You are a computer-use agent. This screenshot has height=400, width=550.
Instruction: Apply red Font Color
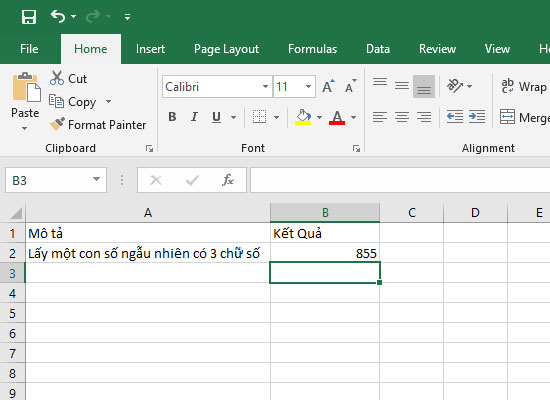click(337, 117)
